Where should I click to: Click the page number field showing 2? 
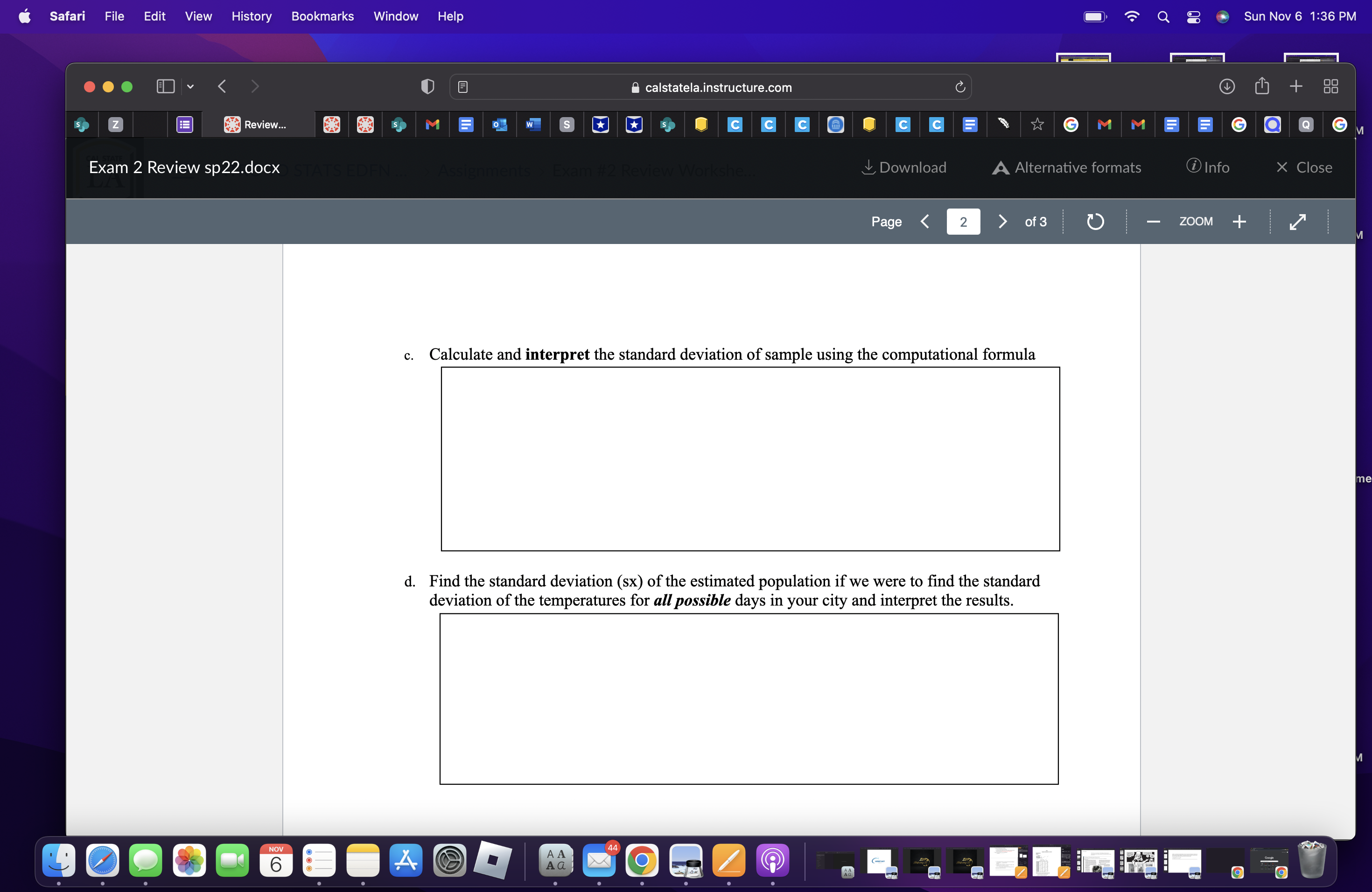pyautogui.click(x=963, y=221)
